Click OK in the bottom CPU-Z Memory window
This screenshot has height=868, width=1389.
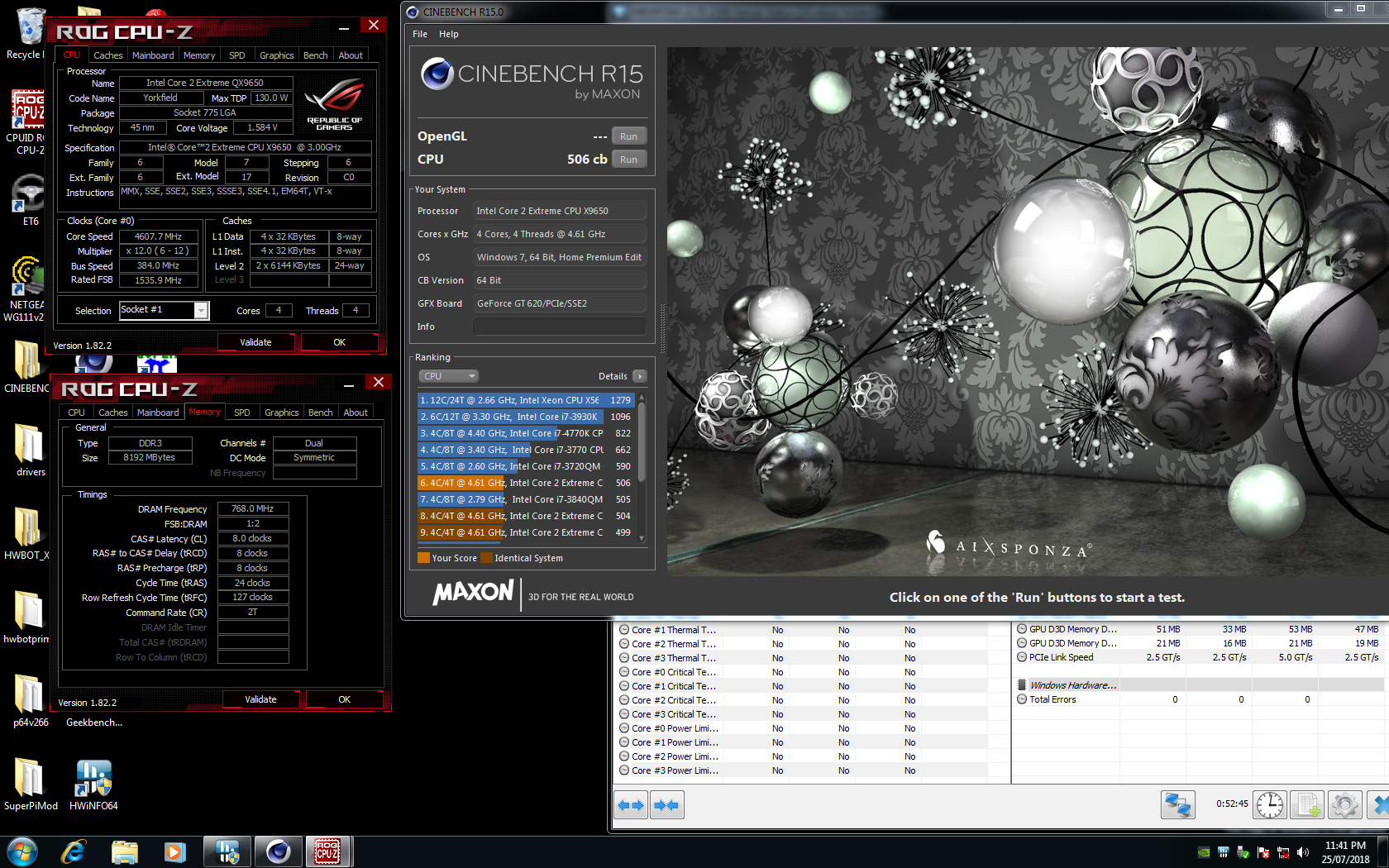pyautogui.click(x=345, y=699)
